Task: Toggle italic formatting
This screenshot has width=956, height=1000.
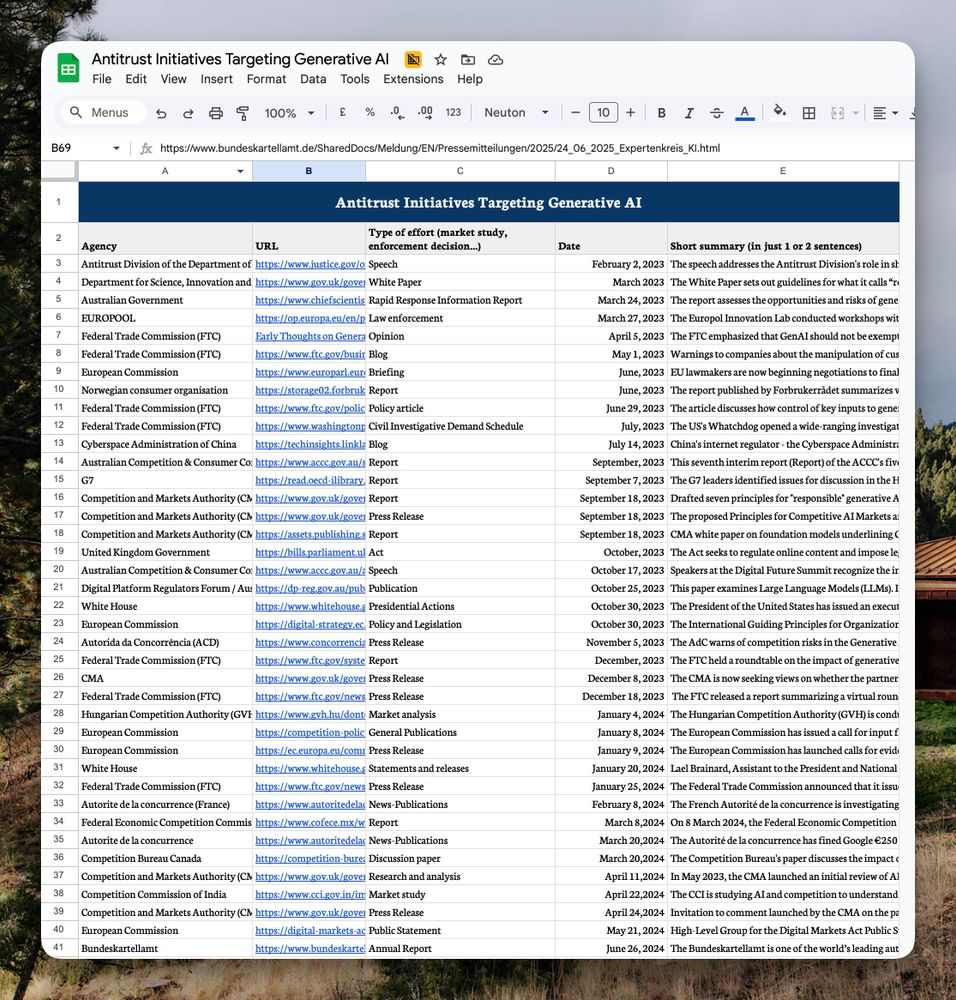Action: pos(689,113)
